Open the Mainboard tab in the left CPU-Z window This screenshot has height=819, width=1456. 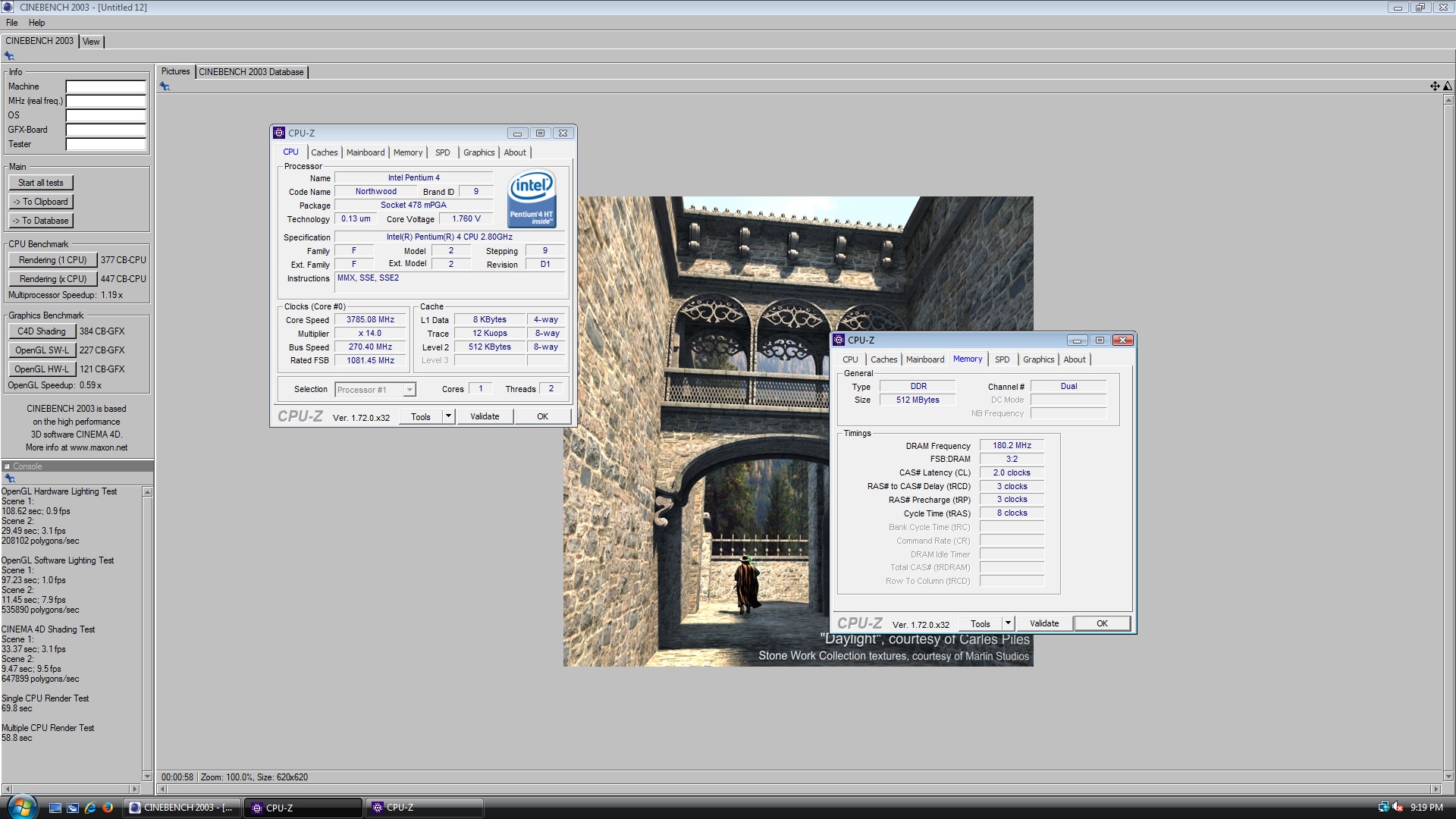point(366,152)
